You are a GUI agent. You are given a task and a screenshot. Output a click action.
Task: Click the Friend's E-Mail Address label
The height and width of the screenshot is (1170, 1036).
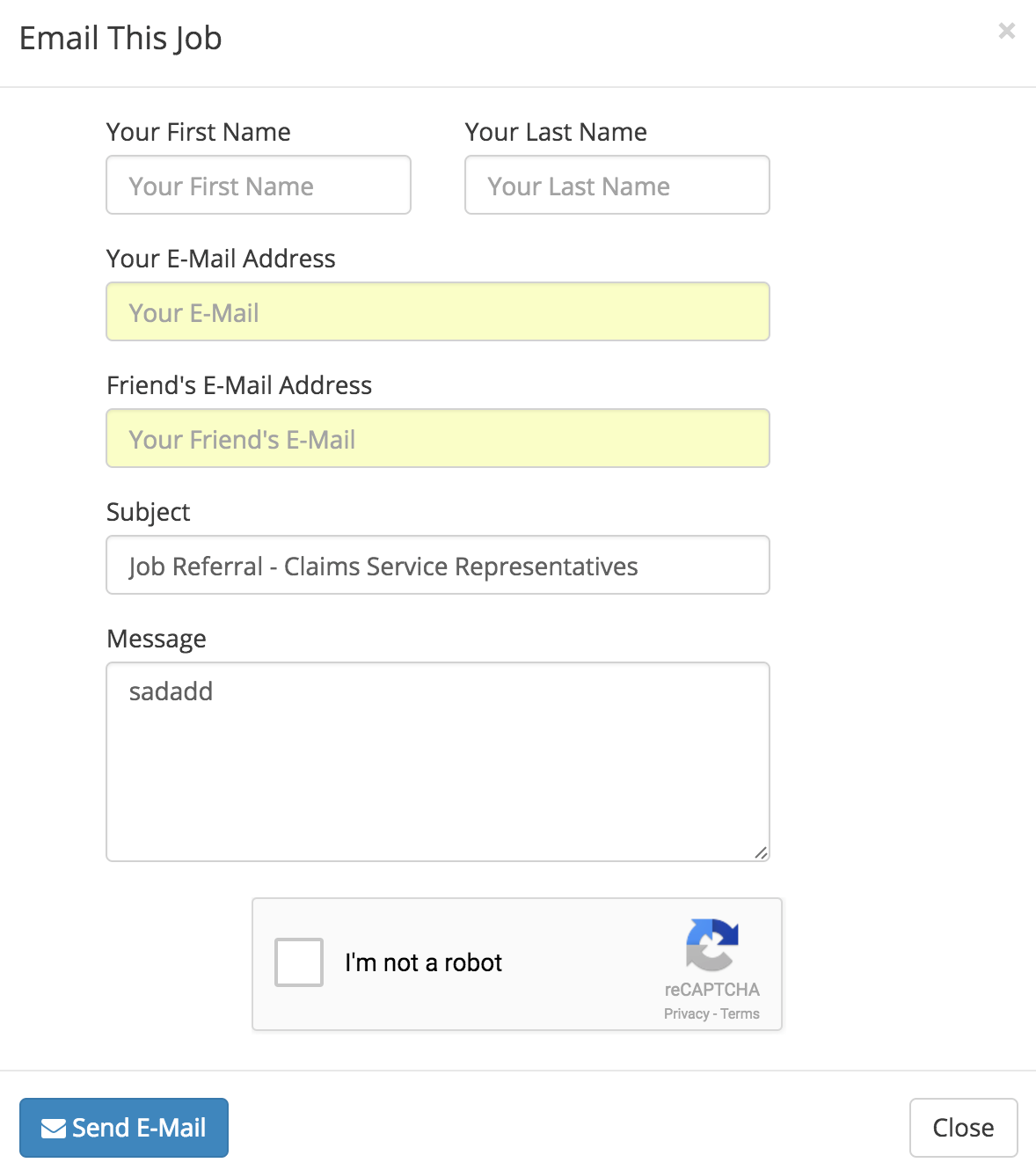coord(239,385)
